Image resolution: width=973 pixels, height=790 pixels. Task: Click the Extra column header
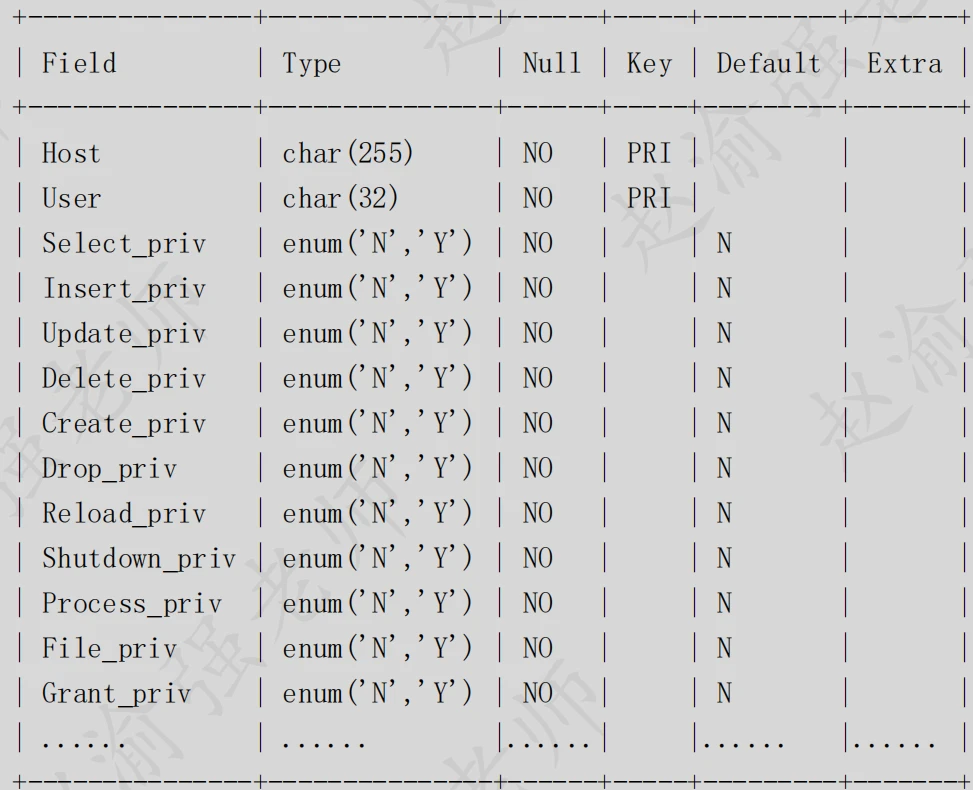click(x=904, y=63)
